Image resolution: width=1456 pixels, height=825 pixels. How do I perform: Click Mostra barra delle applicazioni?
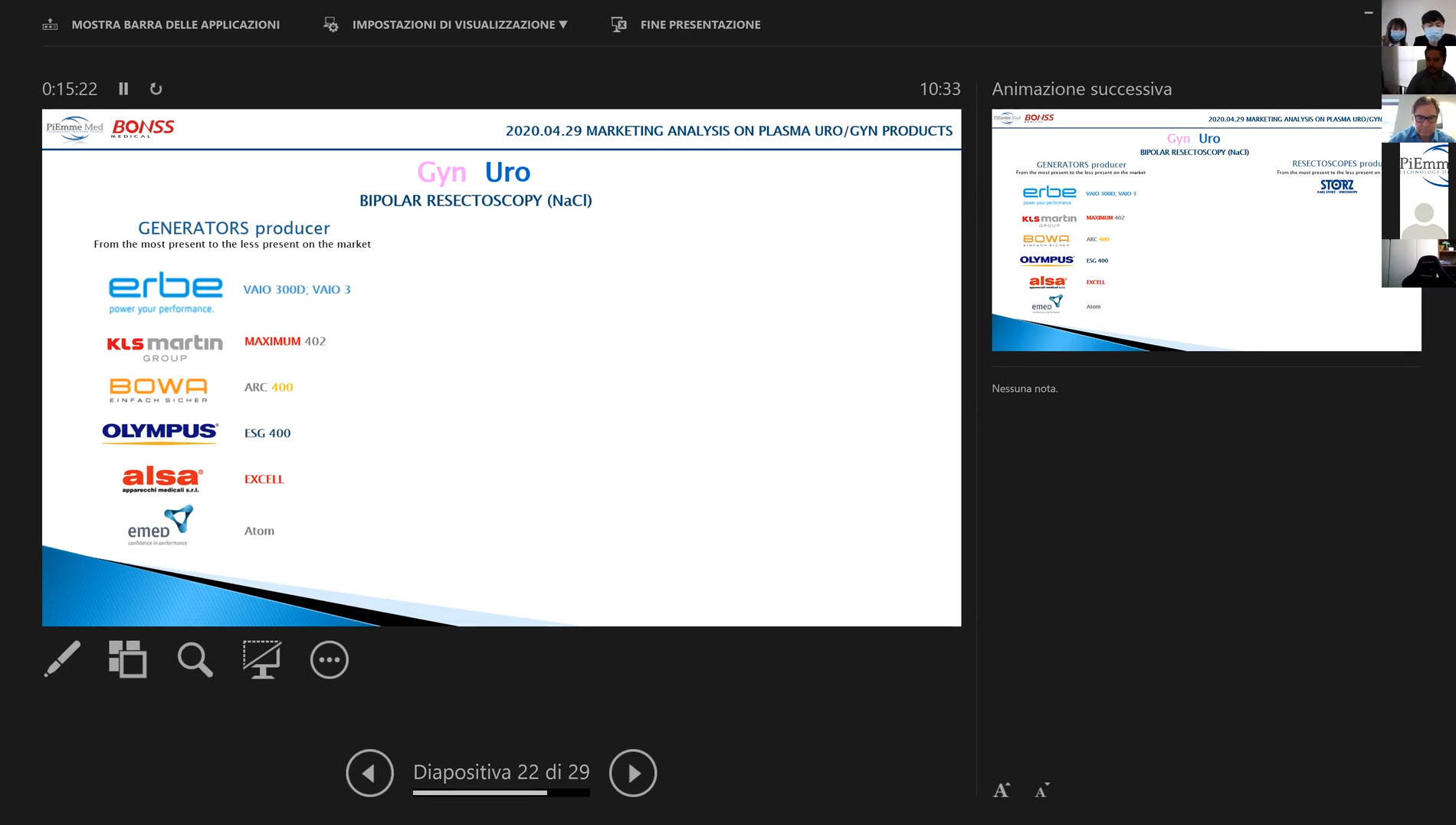175,25
